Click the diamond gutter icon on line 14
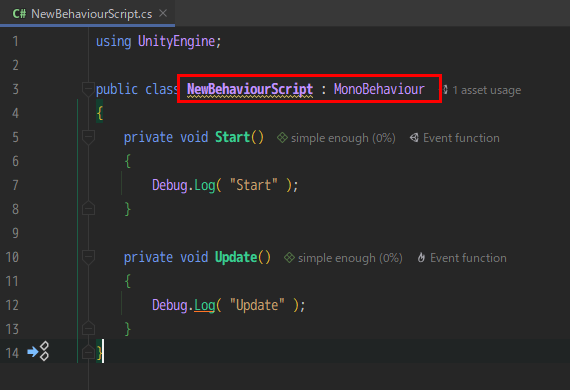570x390 pixels. 44,351
